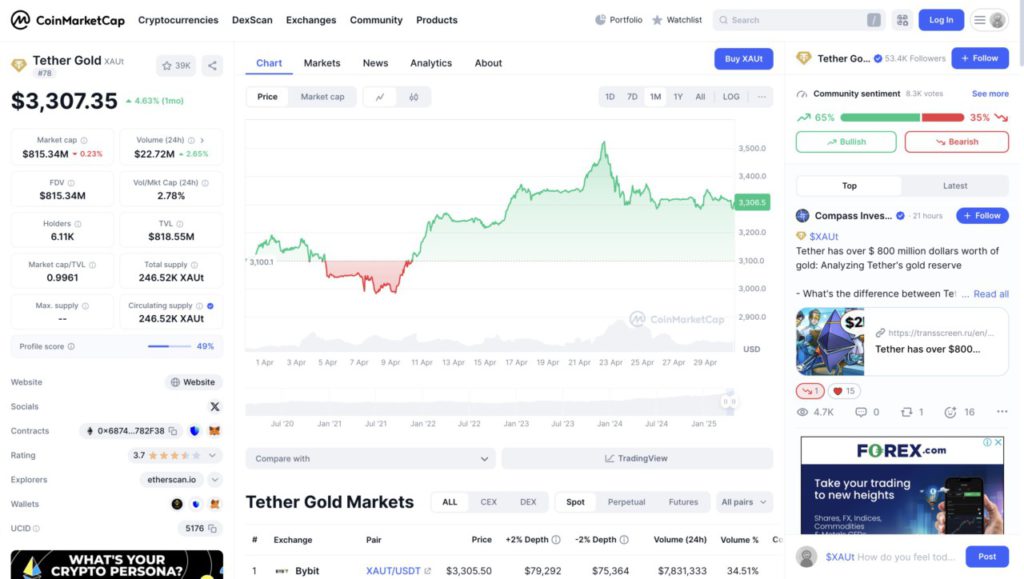
Task: Expand the Compare with dropdown
Action: (370, 459)
